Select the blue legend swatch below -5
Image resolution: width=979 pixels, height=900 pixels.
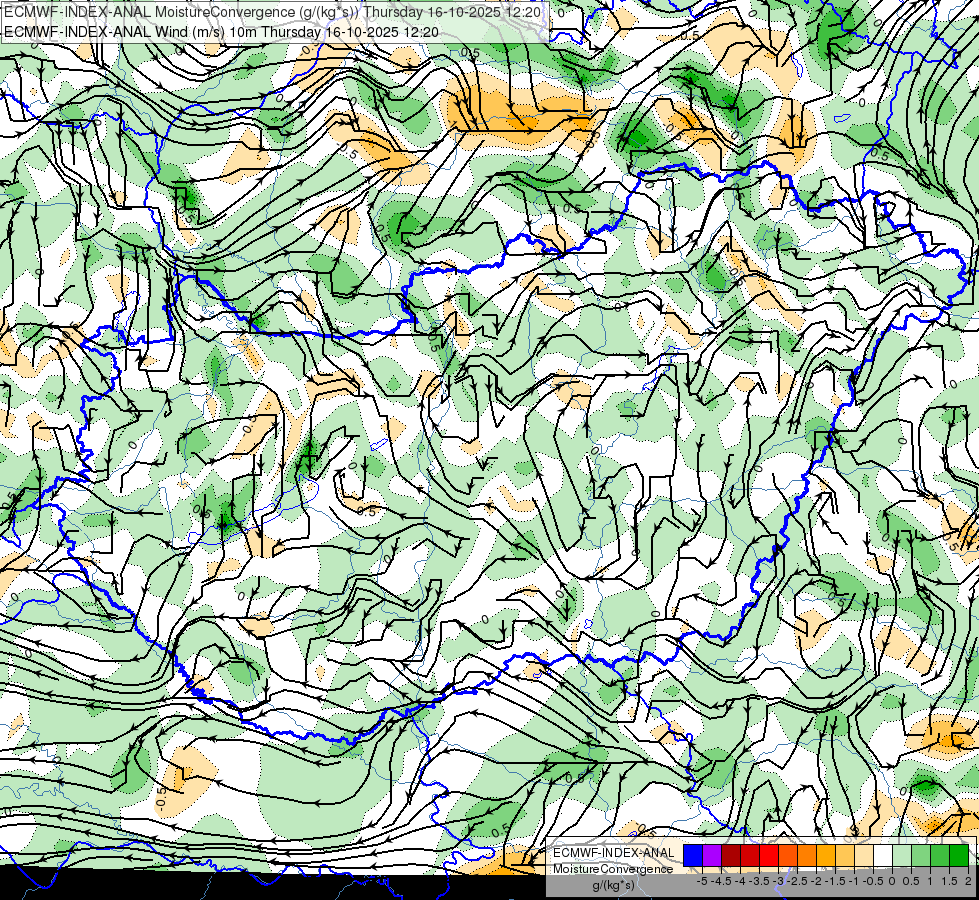coord(693,856)
